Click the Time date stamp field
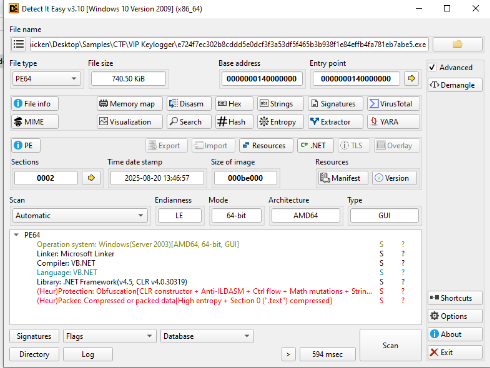 coord(157,178)
